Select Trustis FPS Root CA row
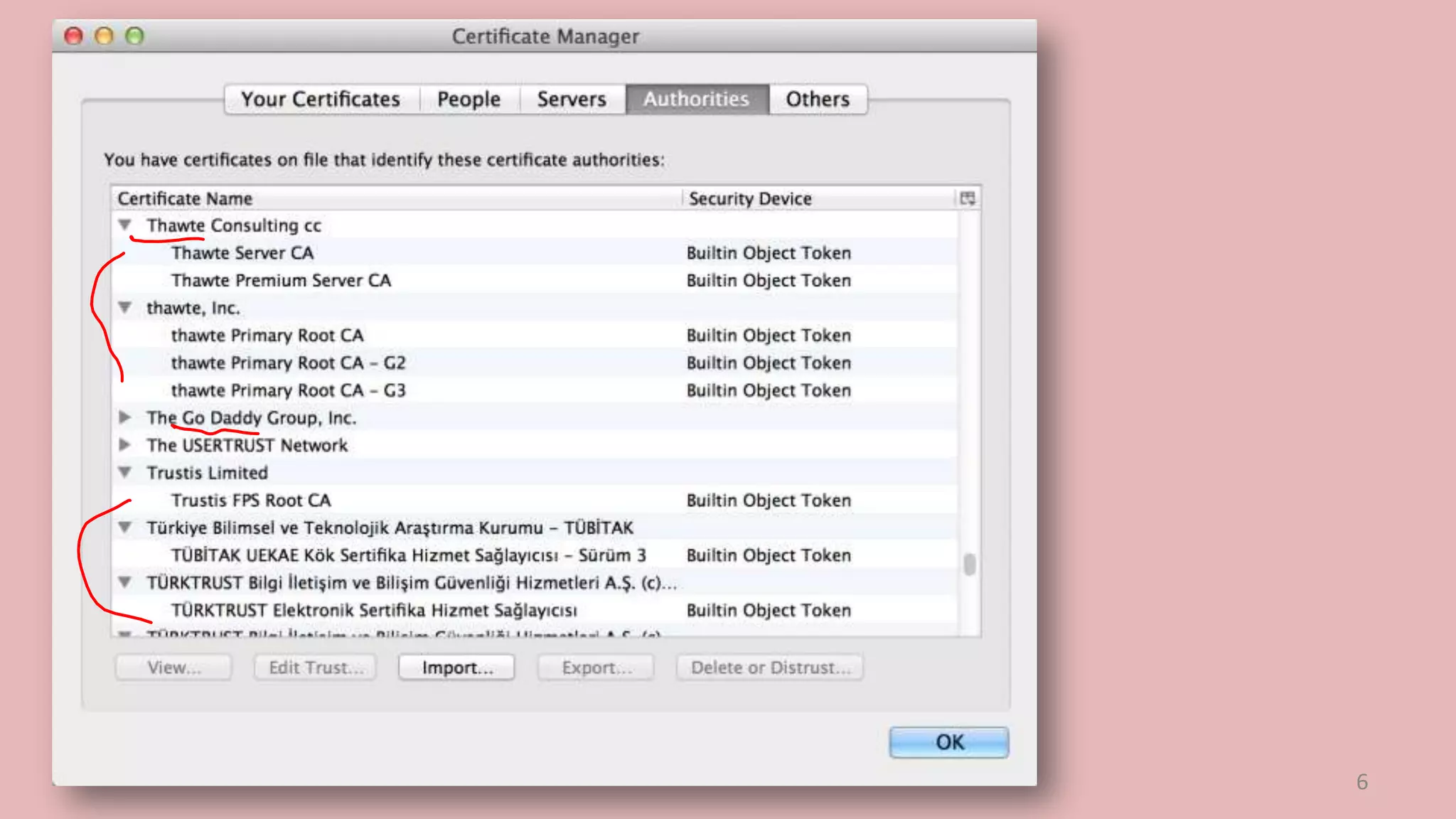The image size is (1456, 819). pos(251,500)
